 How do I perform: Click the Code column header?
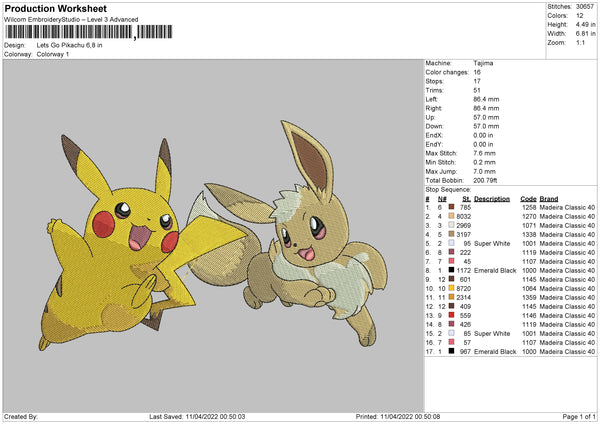pos(528,198)
